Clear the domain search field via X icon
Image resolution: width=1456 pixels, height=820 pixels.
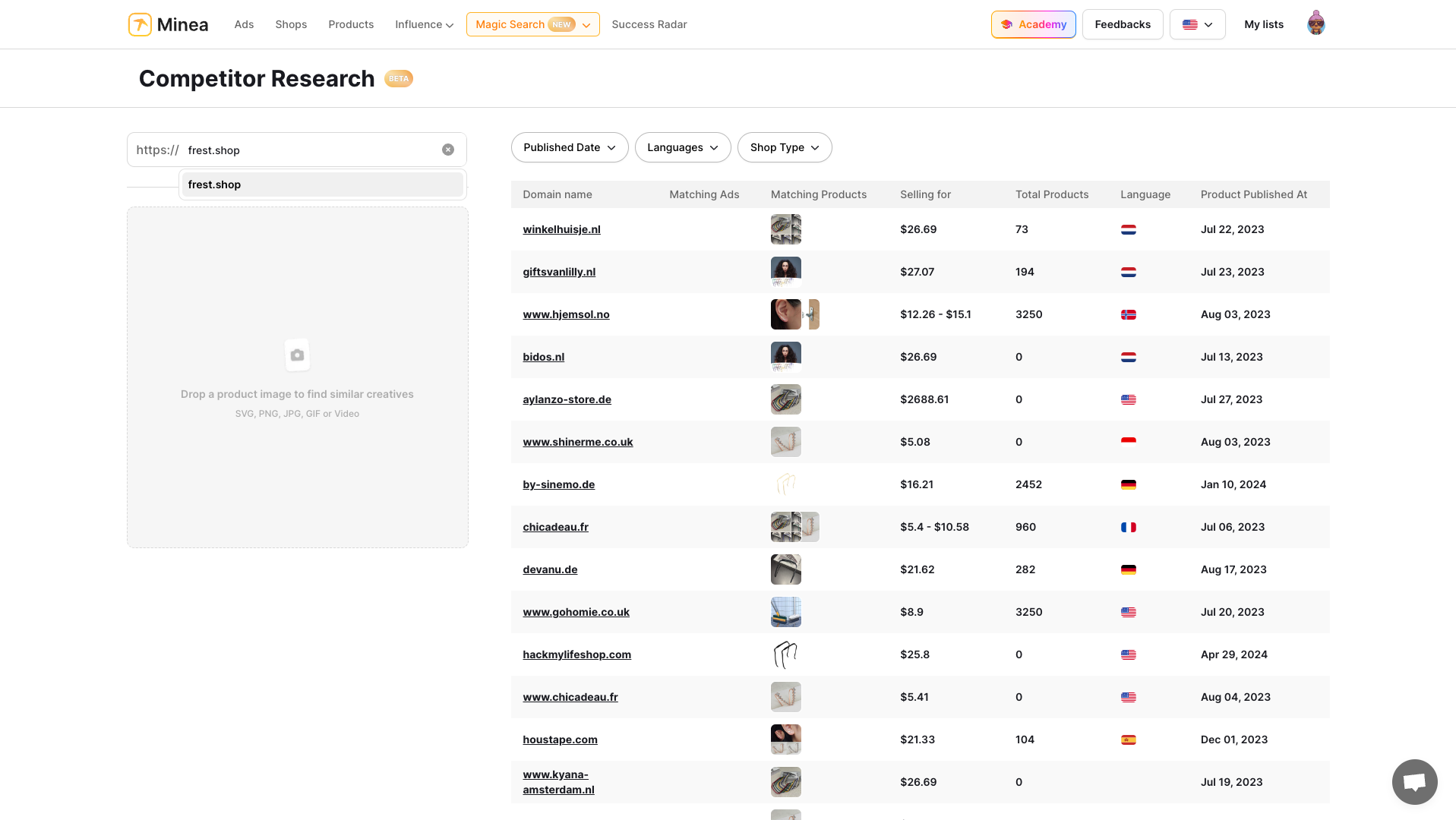[x=447, y=150]
